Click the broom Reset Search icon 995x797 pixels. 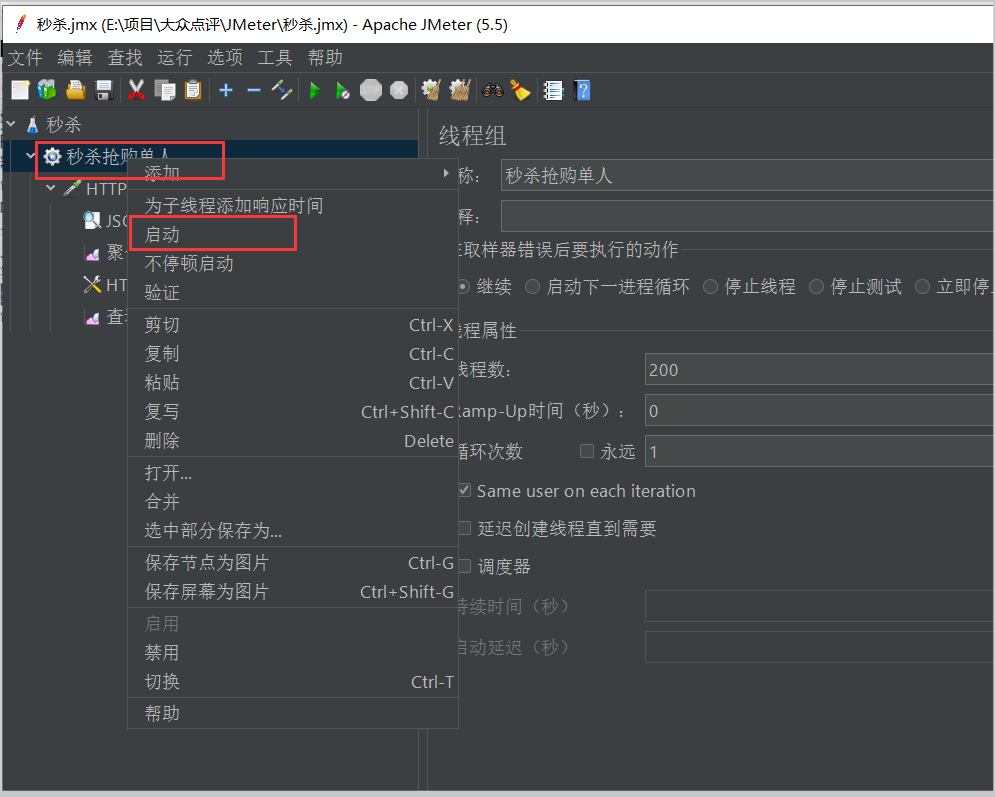click(x=519, y=91)
